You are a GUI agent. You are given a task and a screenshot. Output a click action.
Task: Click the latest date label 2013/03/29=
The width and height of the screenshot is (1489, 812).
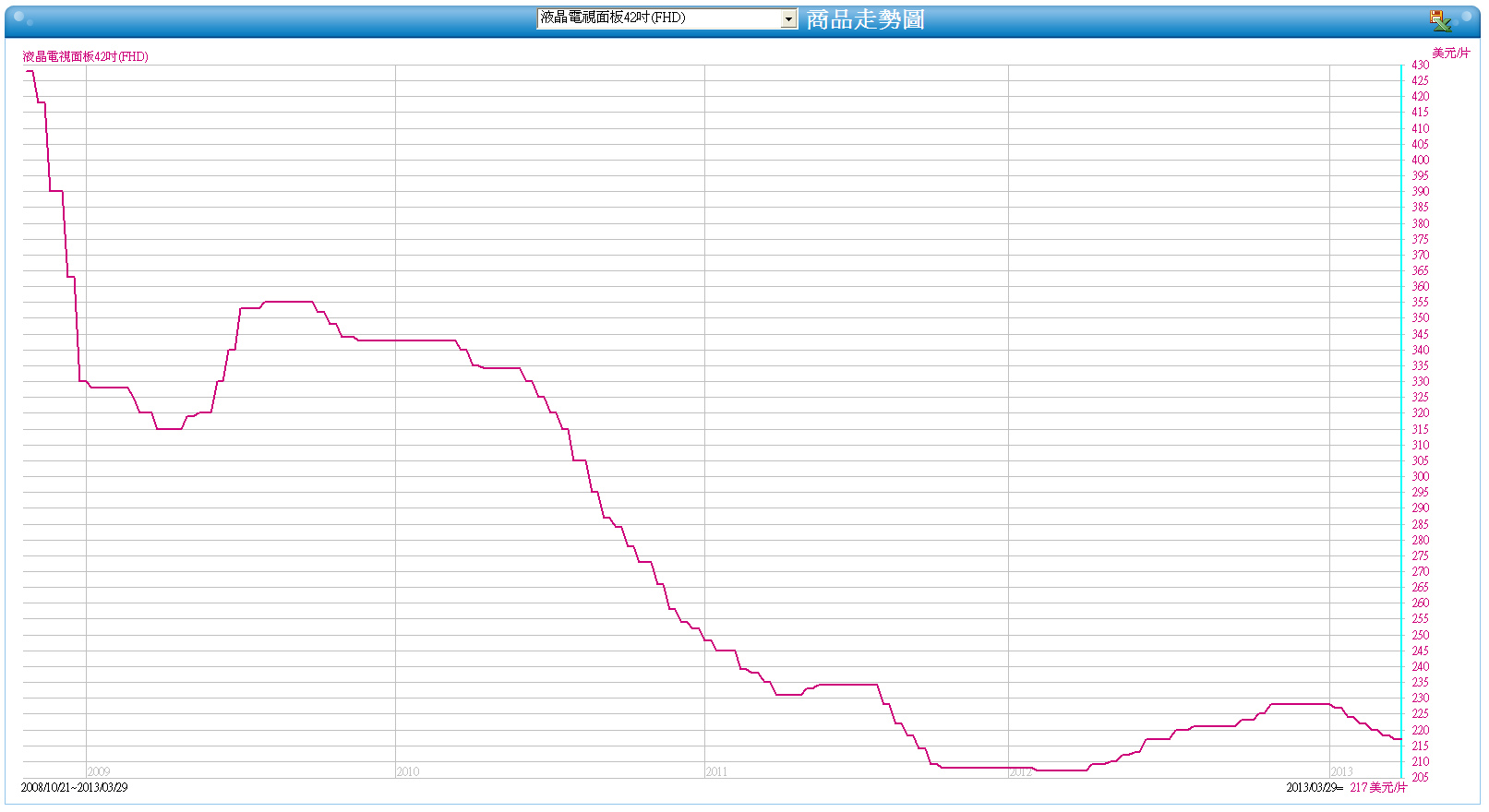click(1315, 787)
